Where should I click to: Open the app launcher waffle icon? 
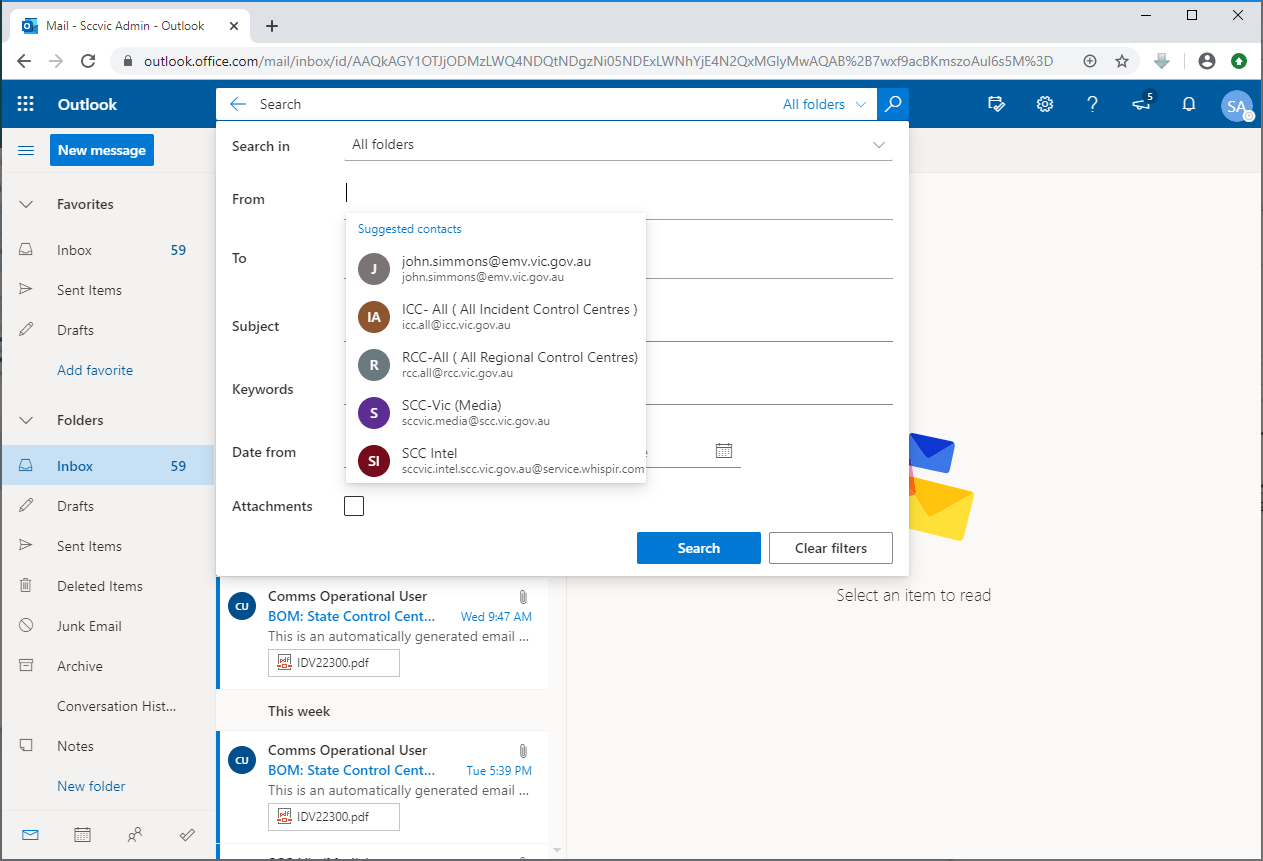26,104
